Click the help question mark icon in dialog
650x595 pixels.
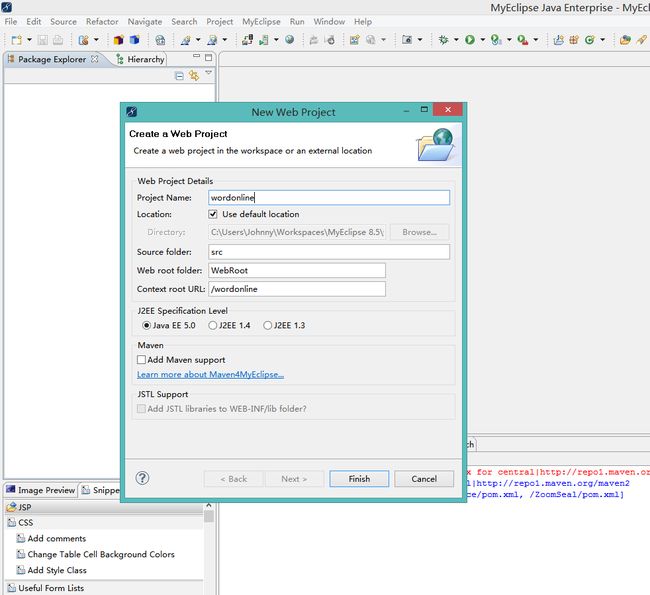(142, 478)
